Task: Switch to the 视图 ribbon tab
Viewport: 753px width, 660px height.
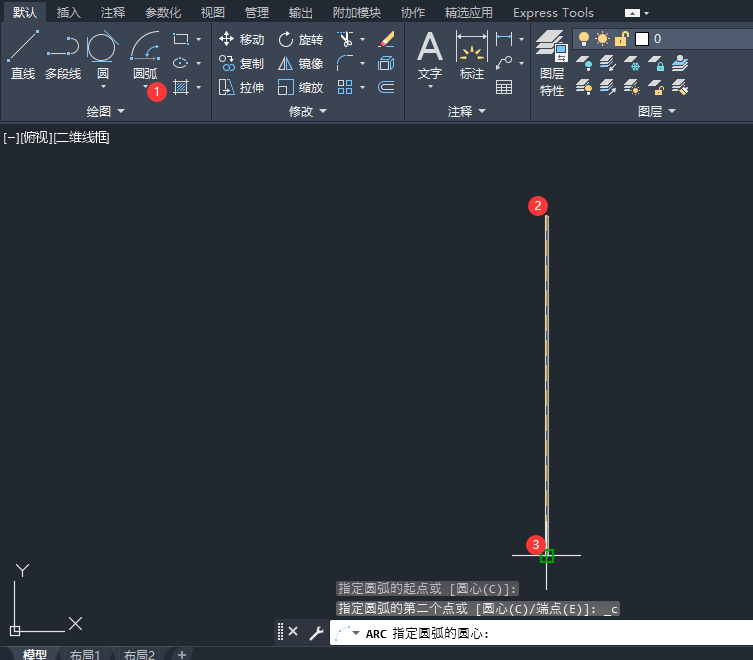Action: [x=213, y=12]
